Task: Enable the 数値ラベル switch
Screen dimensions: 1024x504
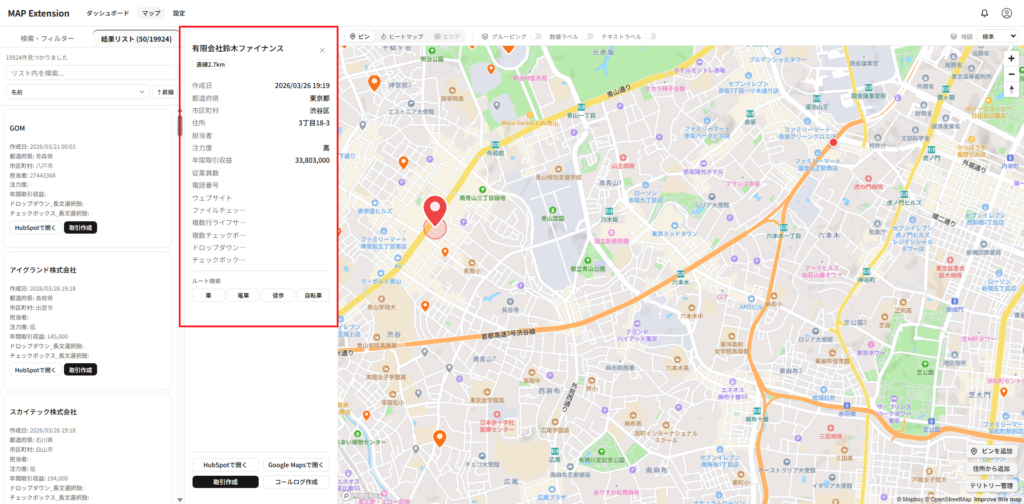Action: 587,37
